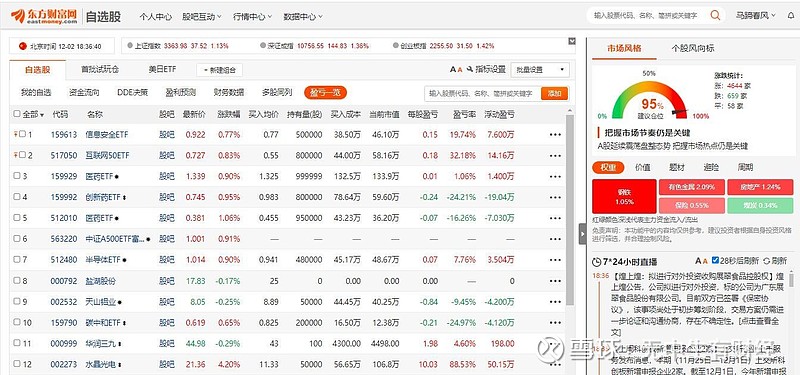Check the box for row 5 医药ETF 512010
The width and height of the screenshot is (800, 375).
pos(17,217)
